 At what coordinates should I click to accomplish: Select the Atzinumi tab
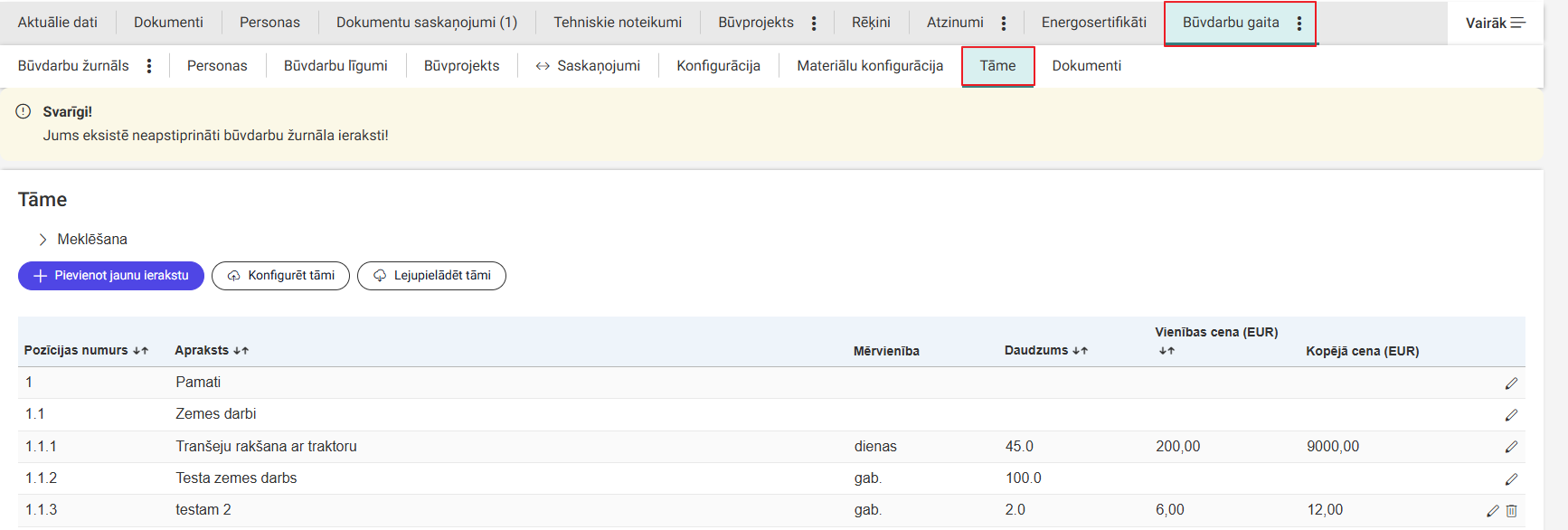click(955, 23)
